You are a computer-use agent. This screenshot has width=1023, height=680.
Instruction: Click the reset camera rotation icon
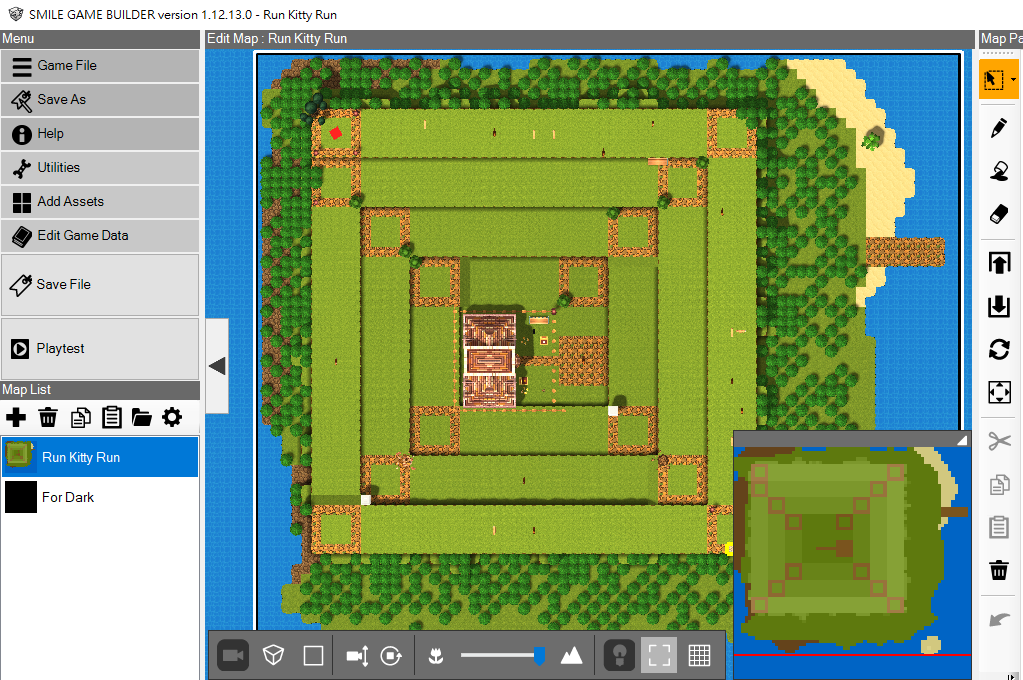[391, 655]
